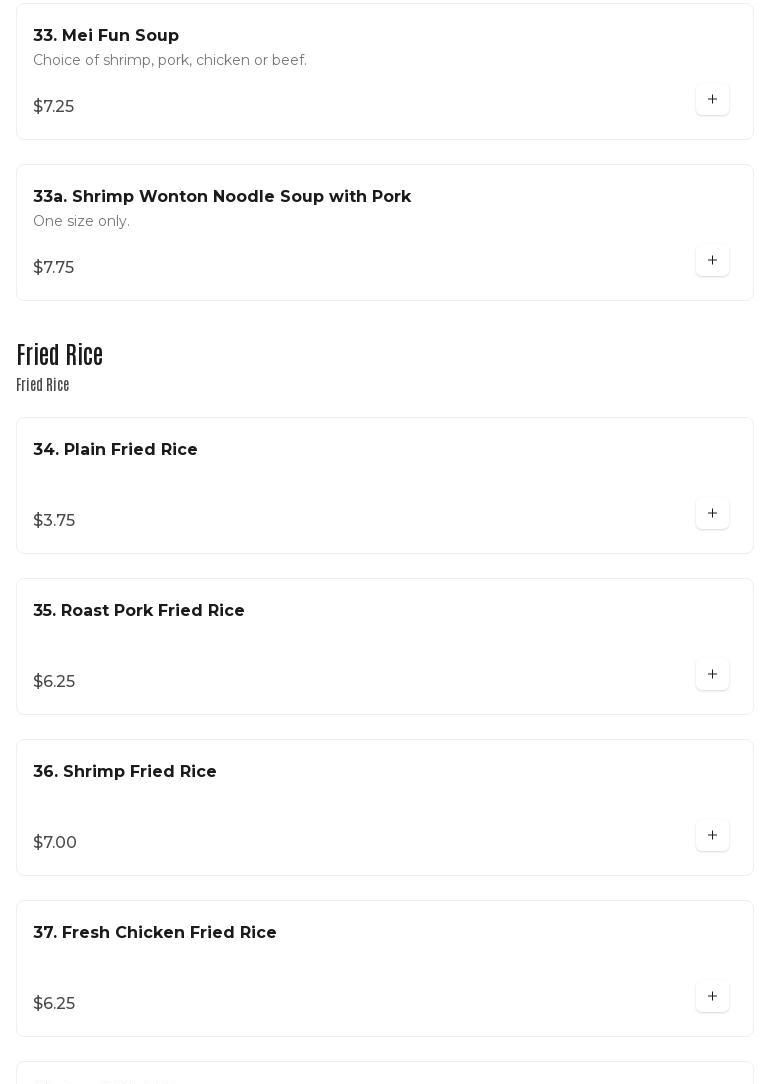This screenshot has height=1084, width=770.
Task: Click the large Fried Rice section heading
Action: (x=60, y=356)
